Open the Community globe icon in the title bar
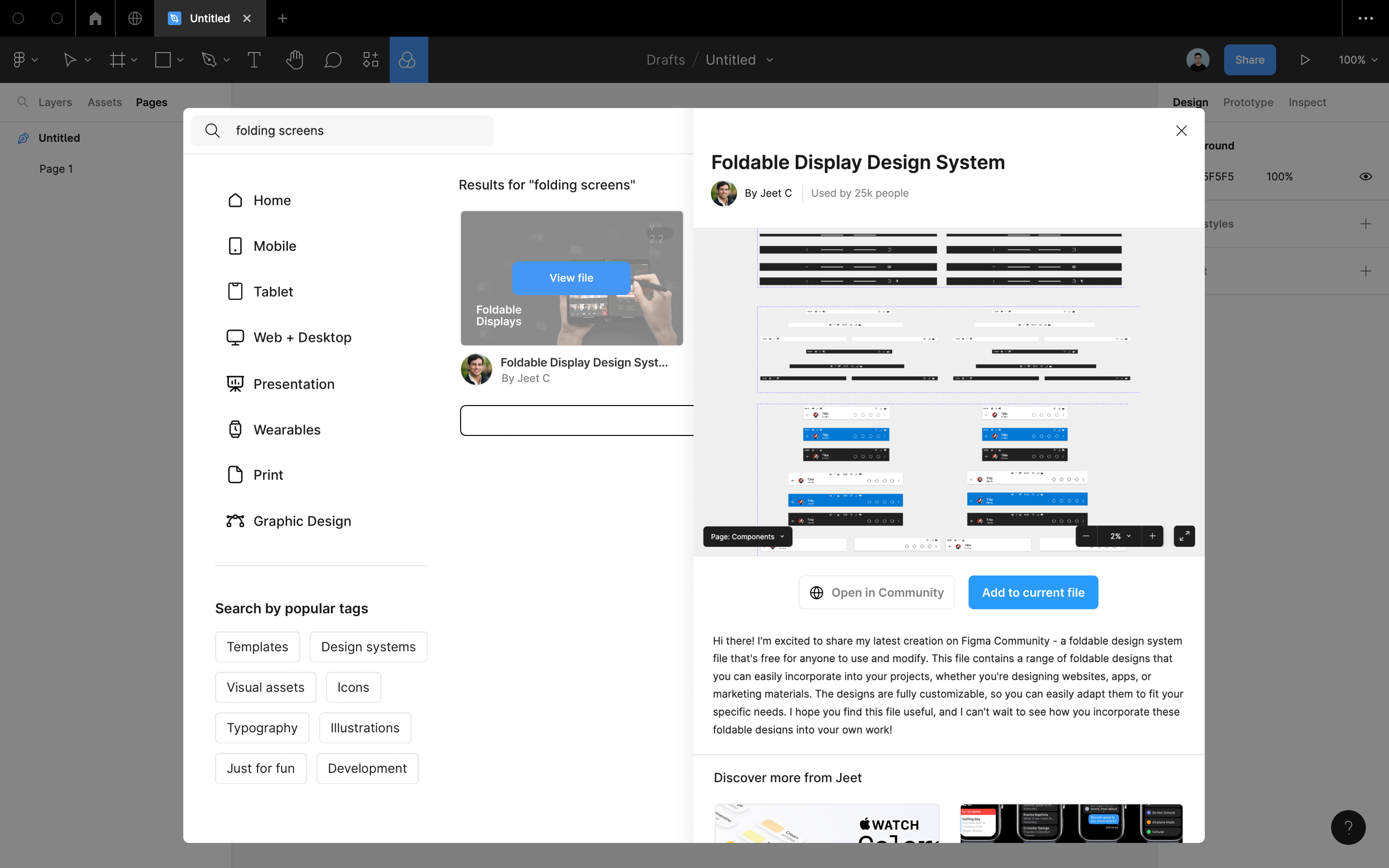 pyautogui.click(x=135, y=18)
